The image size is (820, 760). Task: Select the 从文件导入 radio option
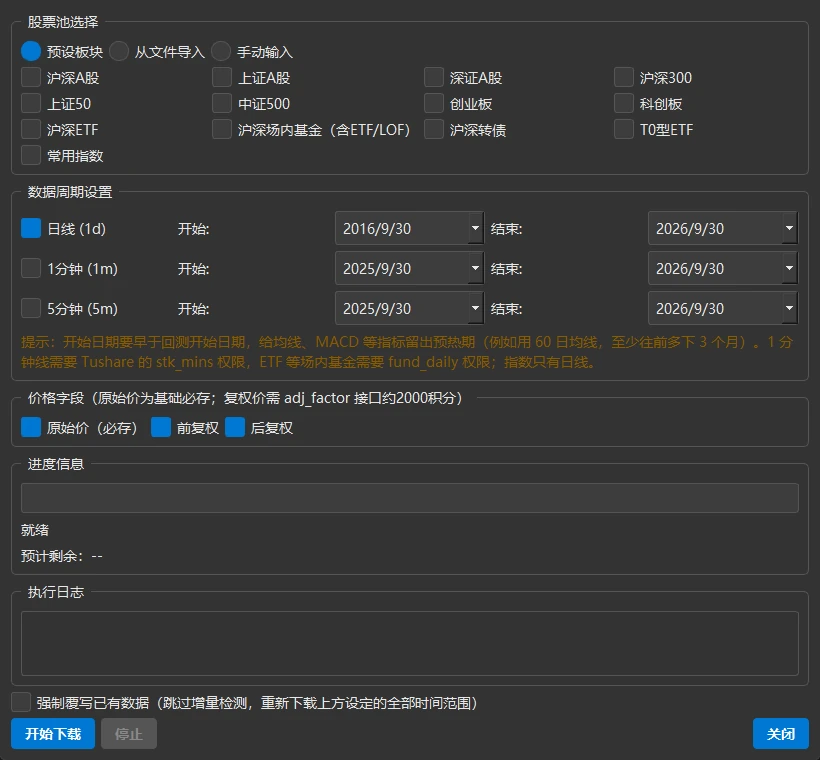[119, 51]
